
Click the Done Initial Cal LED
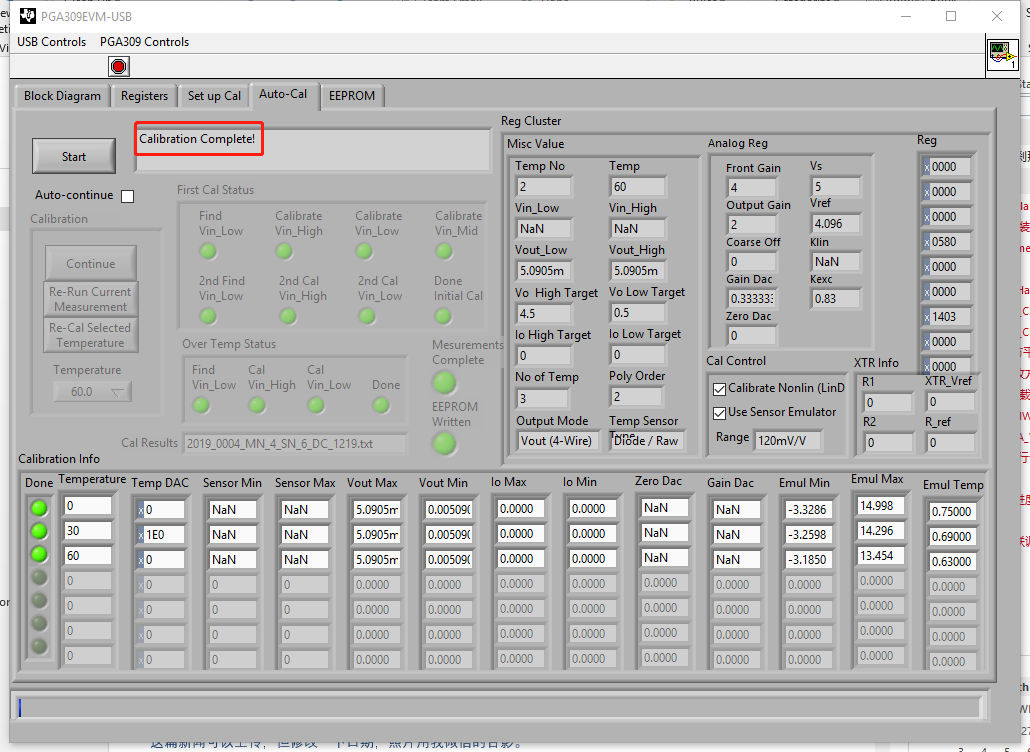(445, 316)
